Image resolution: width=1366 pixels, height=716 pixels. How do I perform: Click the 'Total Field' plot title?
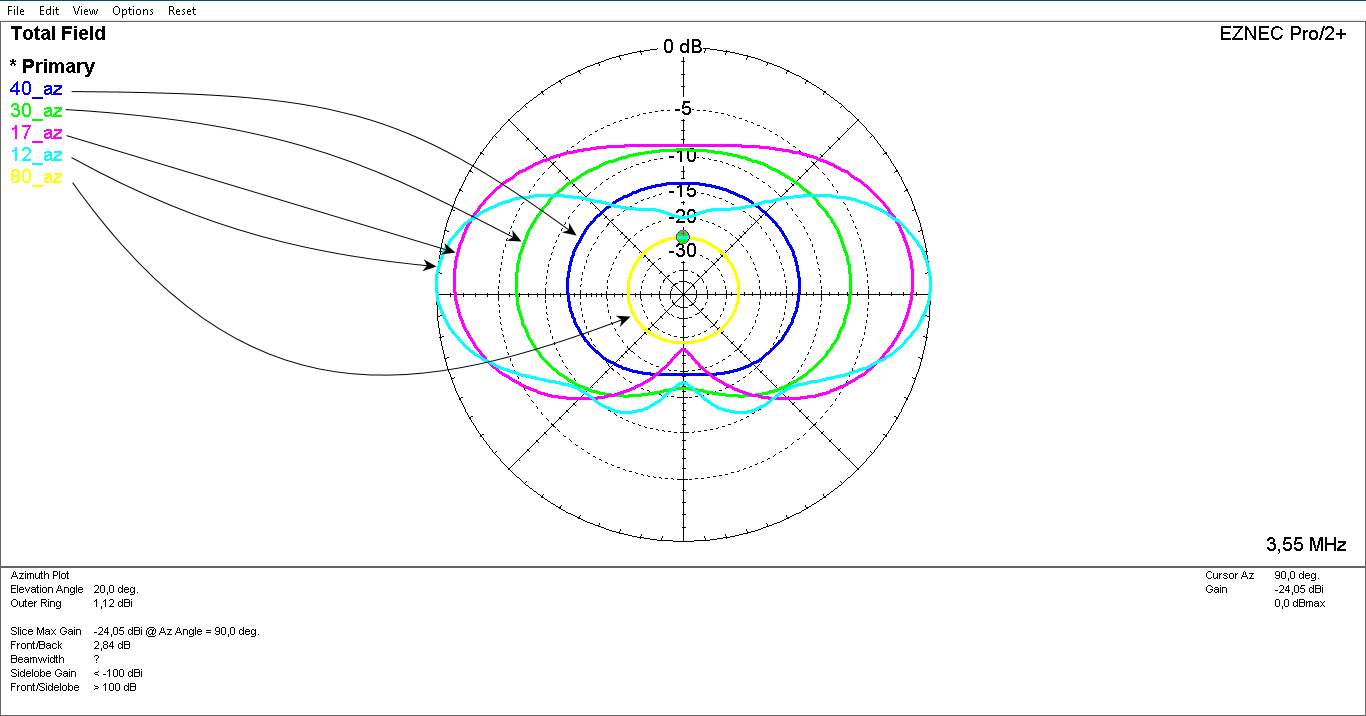[58, 34]
